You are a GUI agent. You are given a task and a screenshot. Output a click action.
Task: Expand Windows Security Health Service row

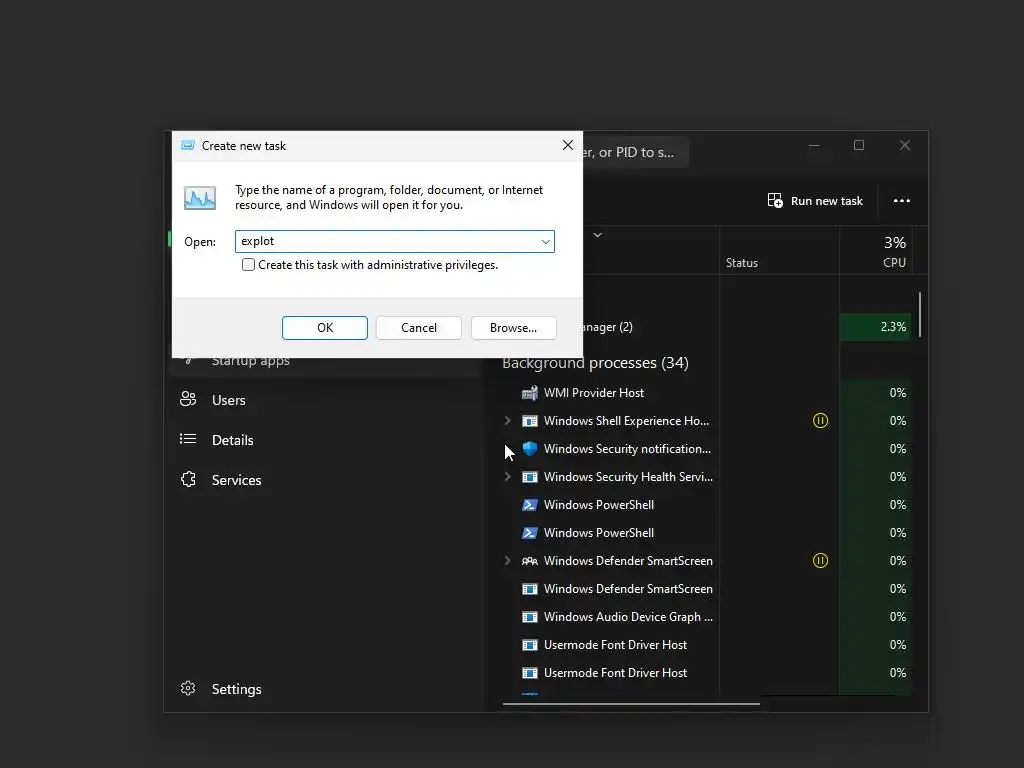tap(507, 477)
